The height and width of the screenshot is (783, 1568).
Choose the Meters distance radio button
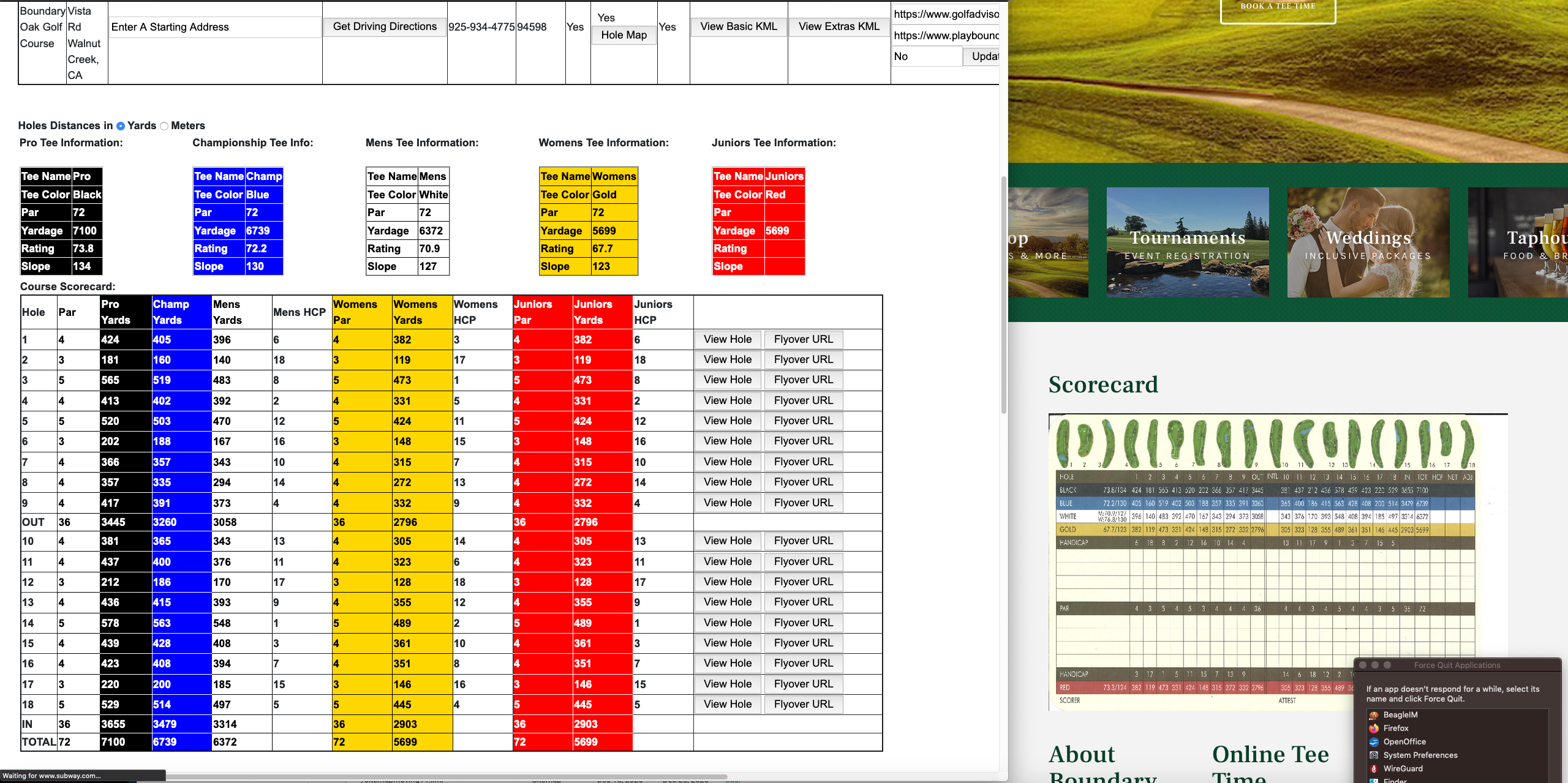(164, 126)
